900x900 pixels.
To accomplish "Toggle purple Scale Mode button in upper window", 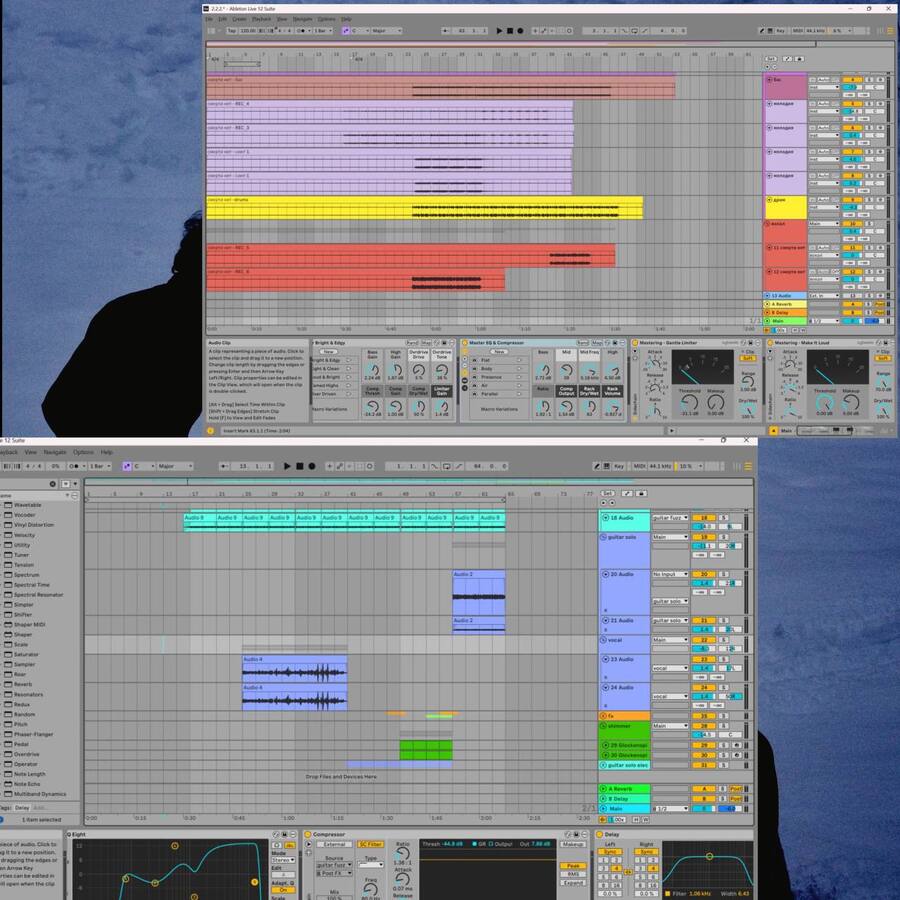I will [345, 31].
